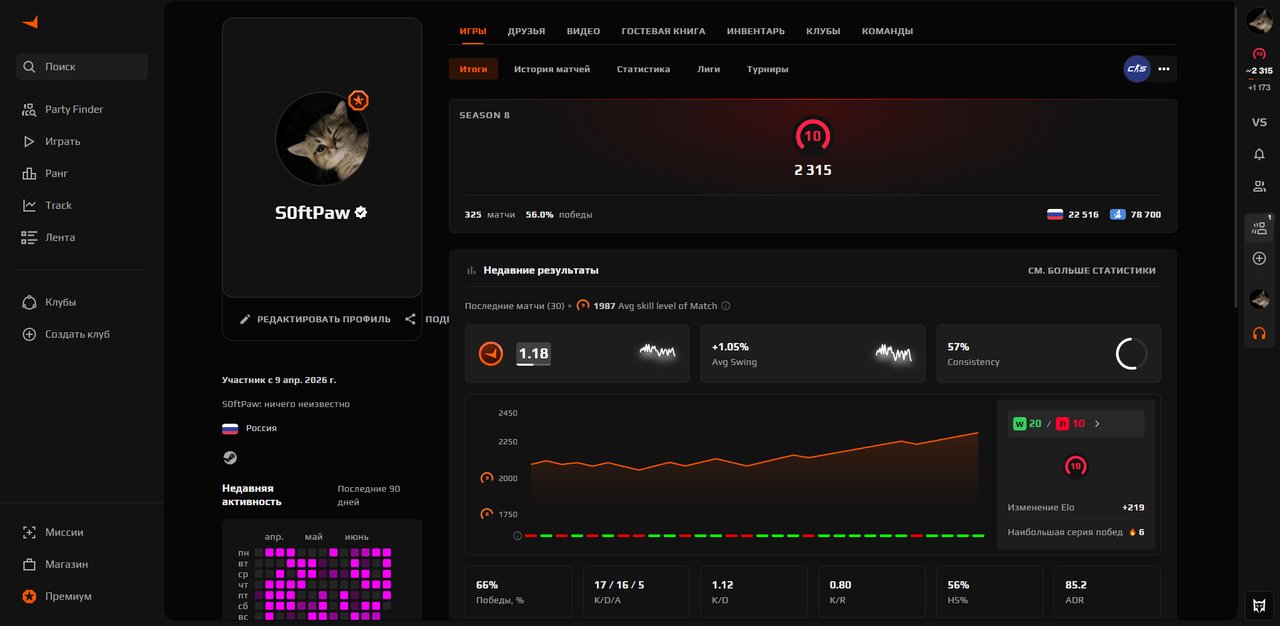This screenshot has height=626, width=1280.
Task: Click the S0ftPaw cat profile avatar
Action: [322, 139]
